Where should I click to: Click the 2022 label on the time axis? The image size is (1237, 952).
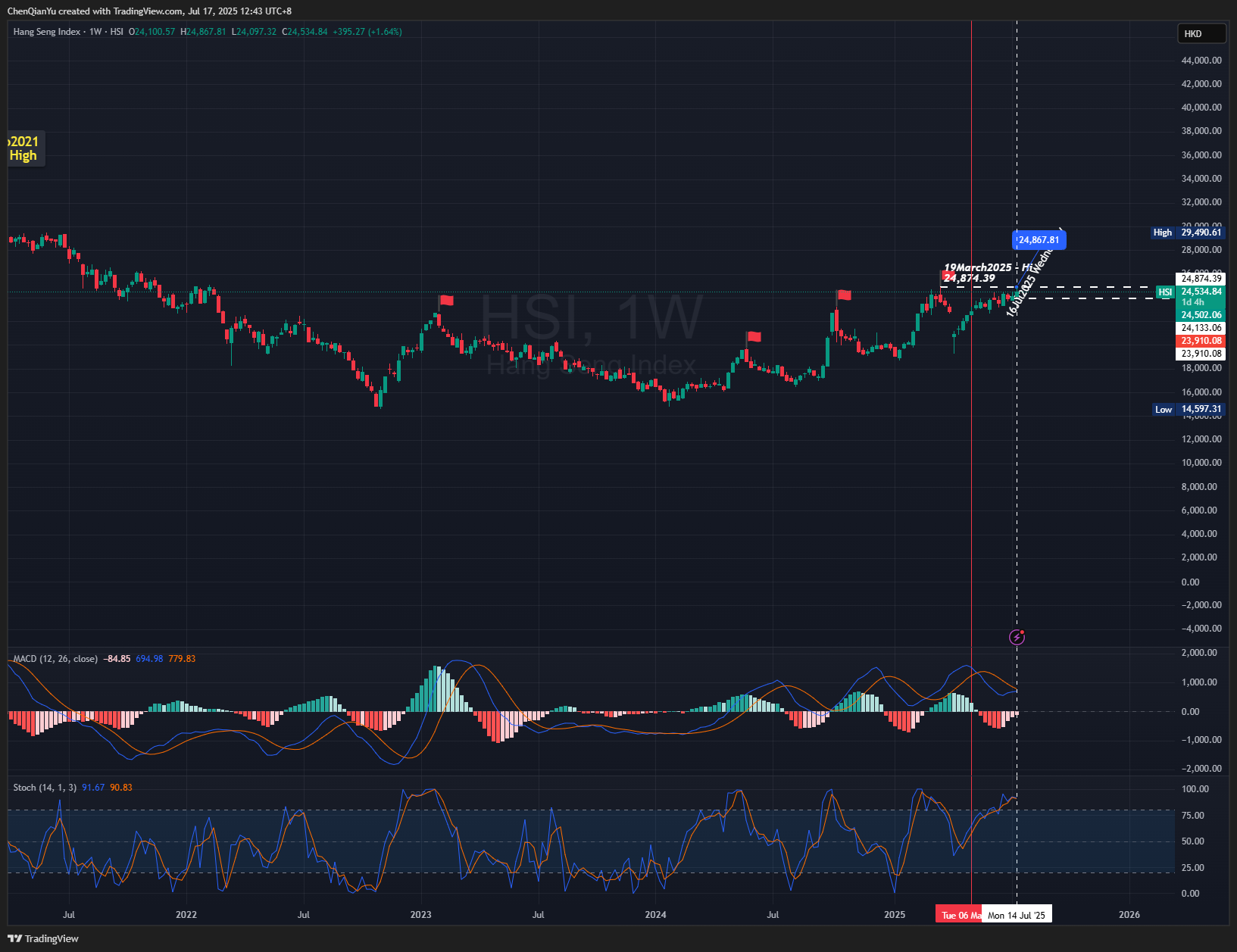point(186,915)
